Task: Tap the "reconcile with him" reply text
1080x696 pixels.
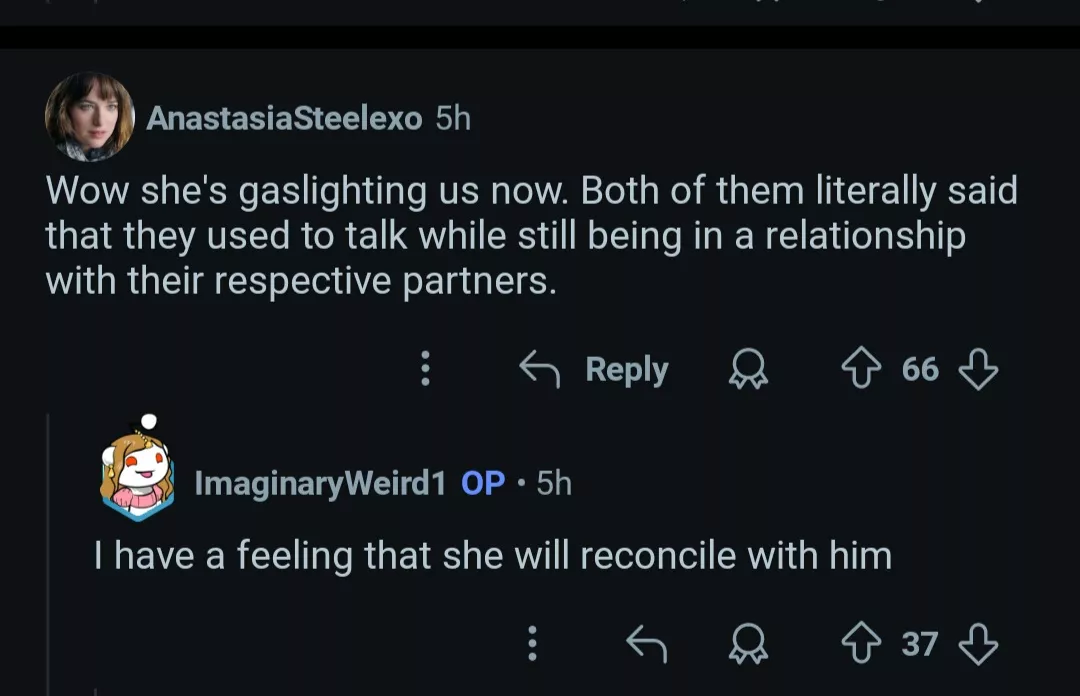Action: (492, 555)
